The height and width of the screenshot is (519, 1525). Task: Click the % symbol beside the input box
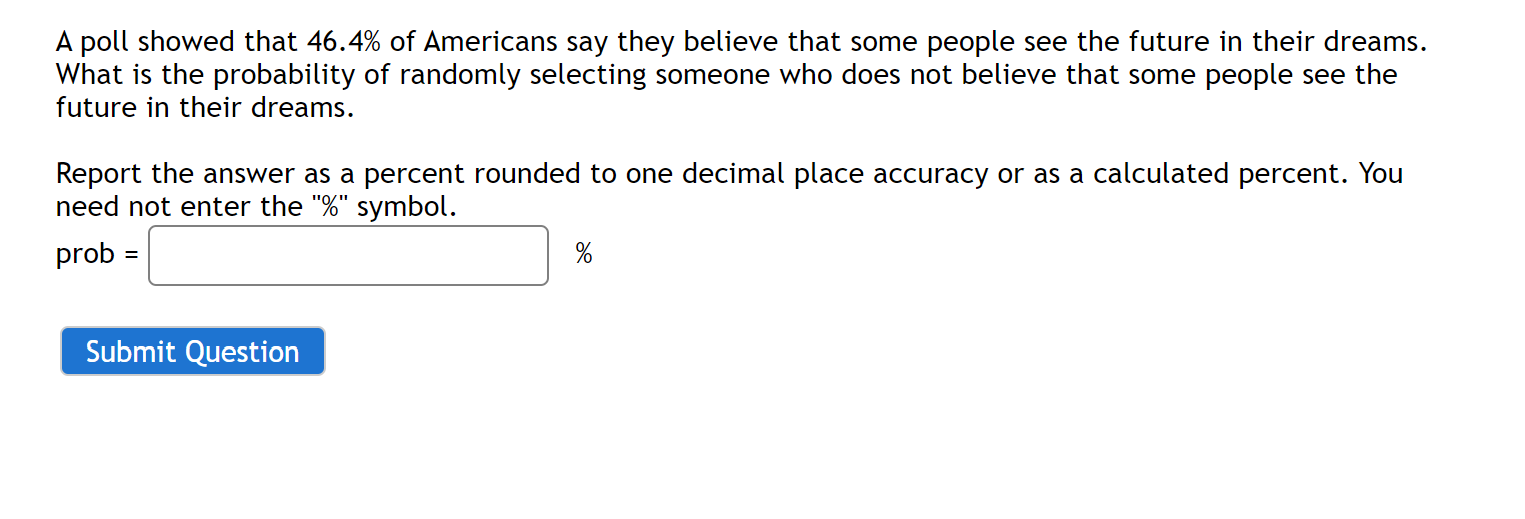584,255
